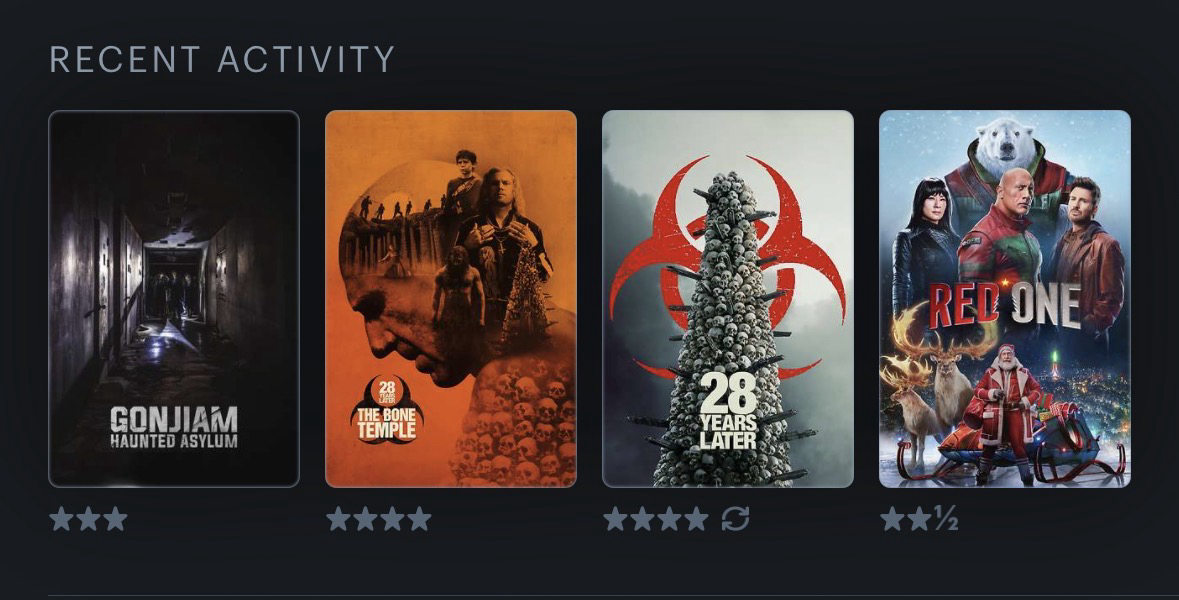1179x600 pixels.
Task: Click the GONJIAM title text on dark poster
Action: 174,420
